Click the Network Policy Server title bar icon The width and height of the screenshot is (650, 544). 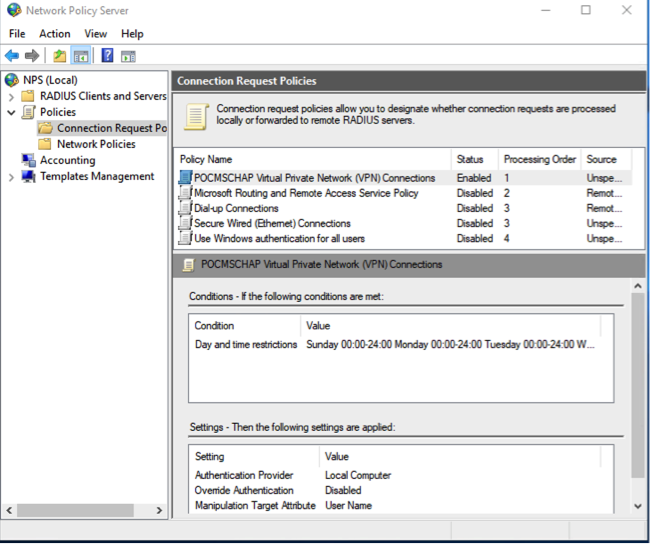coord(14,10)
